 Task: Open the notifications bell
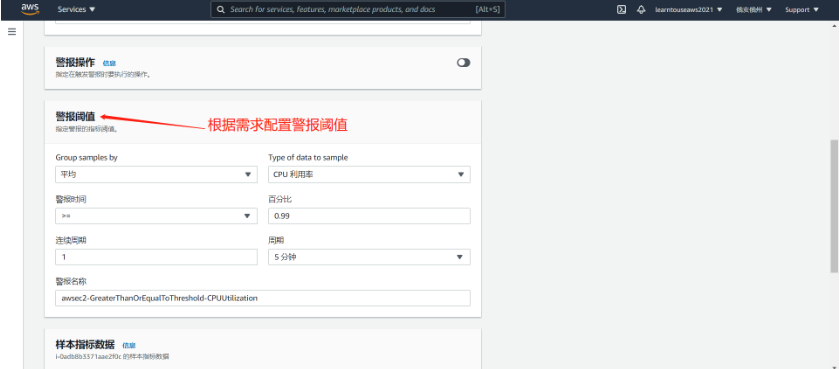(641, 10)
